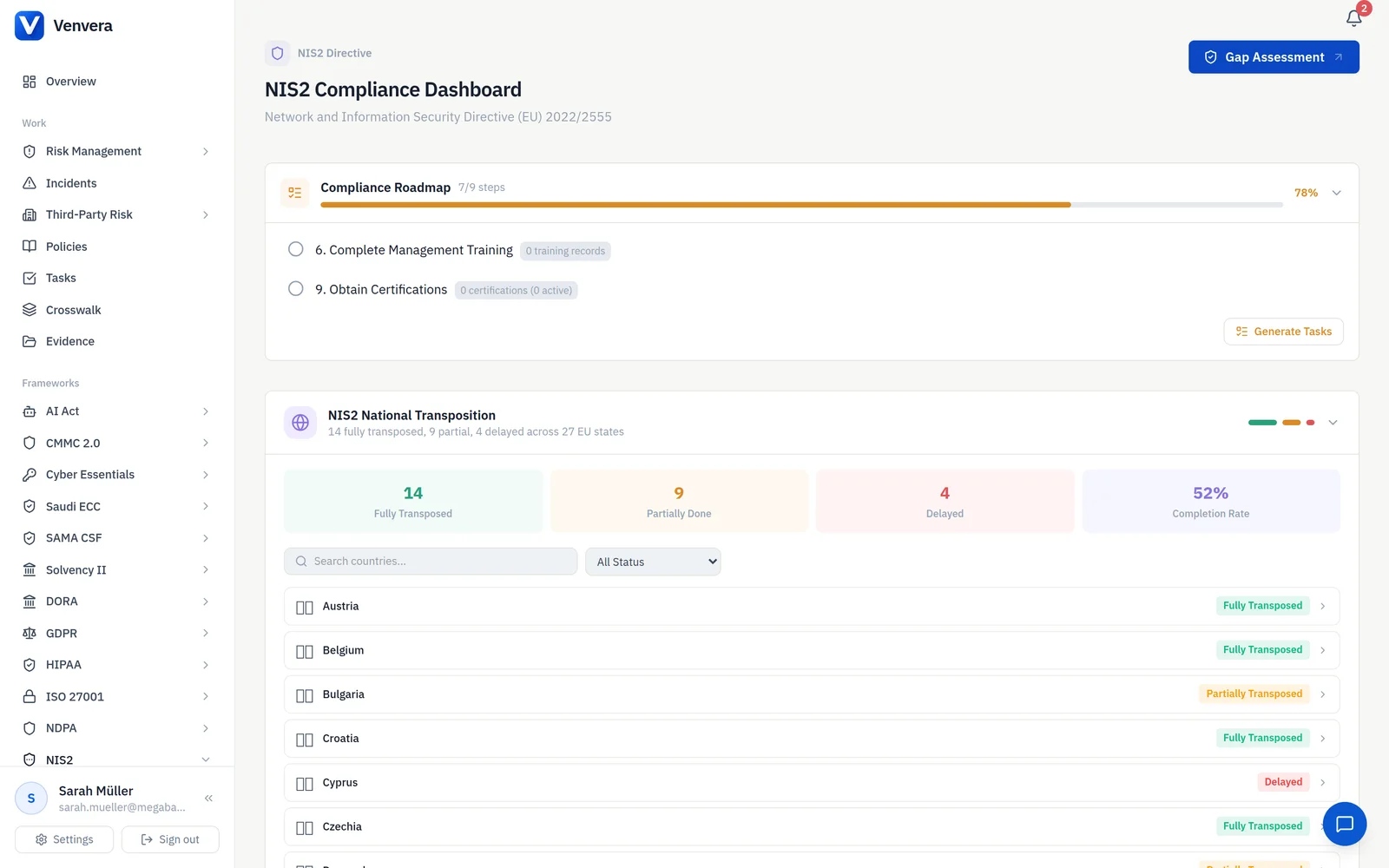Click Risk Management shield icon
This screenshot has width=1389, height=868.
(x=30, y=151)
